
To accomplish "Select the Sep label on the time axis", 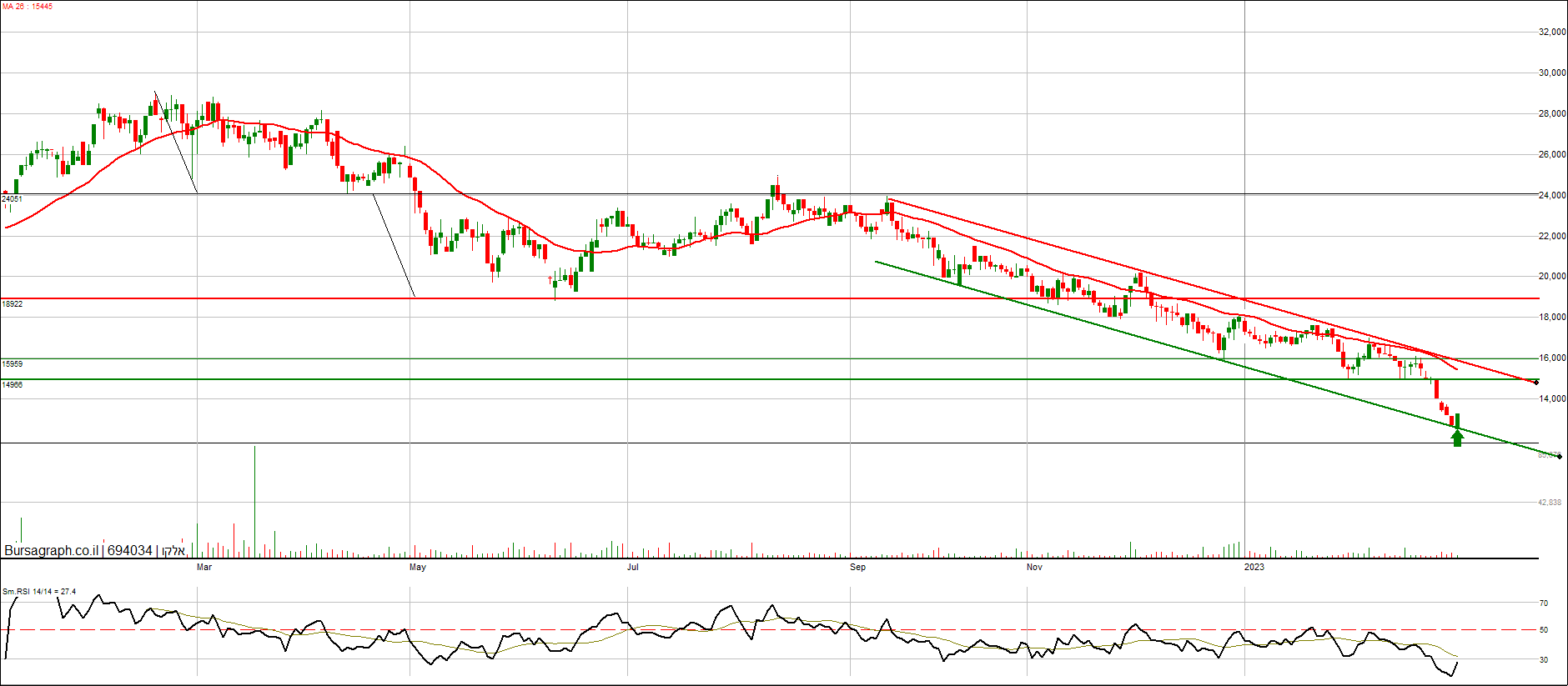I will click(857, 568).
